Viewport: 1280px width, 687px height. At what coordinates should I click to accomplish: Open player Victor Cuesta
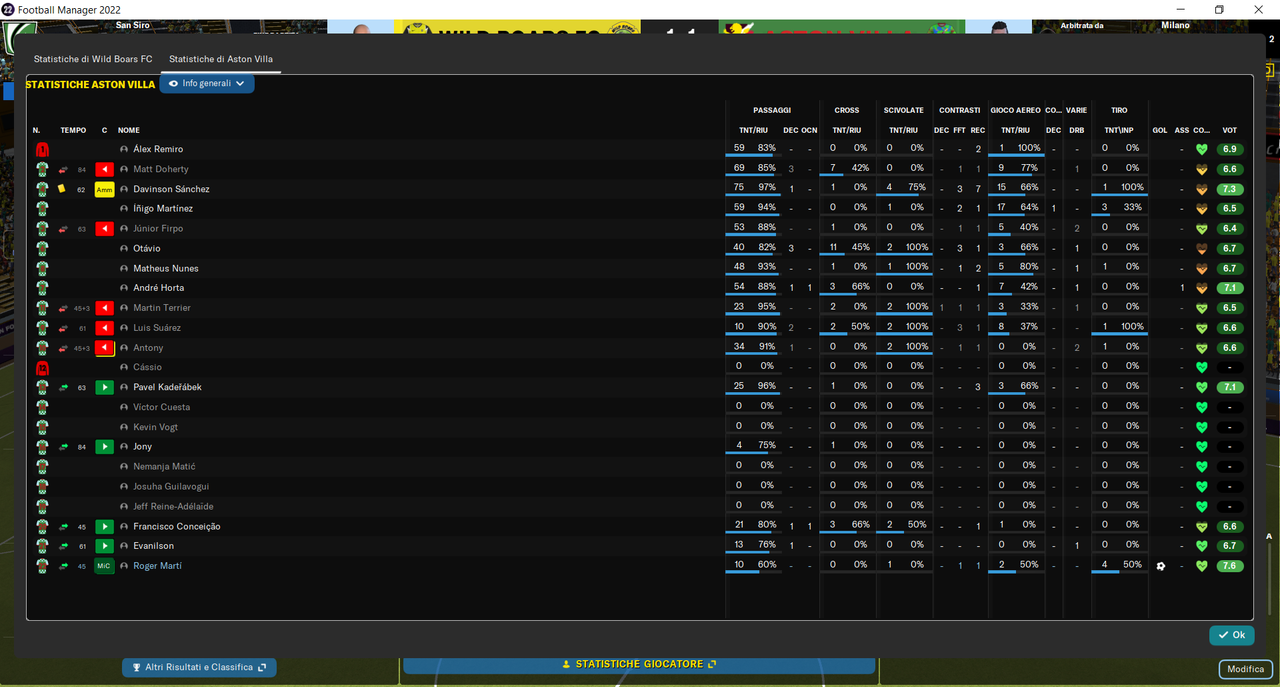click(x=161, y=407)
